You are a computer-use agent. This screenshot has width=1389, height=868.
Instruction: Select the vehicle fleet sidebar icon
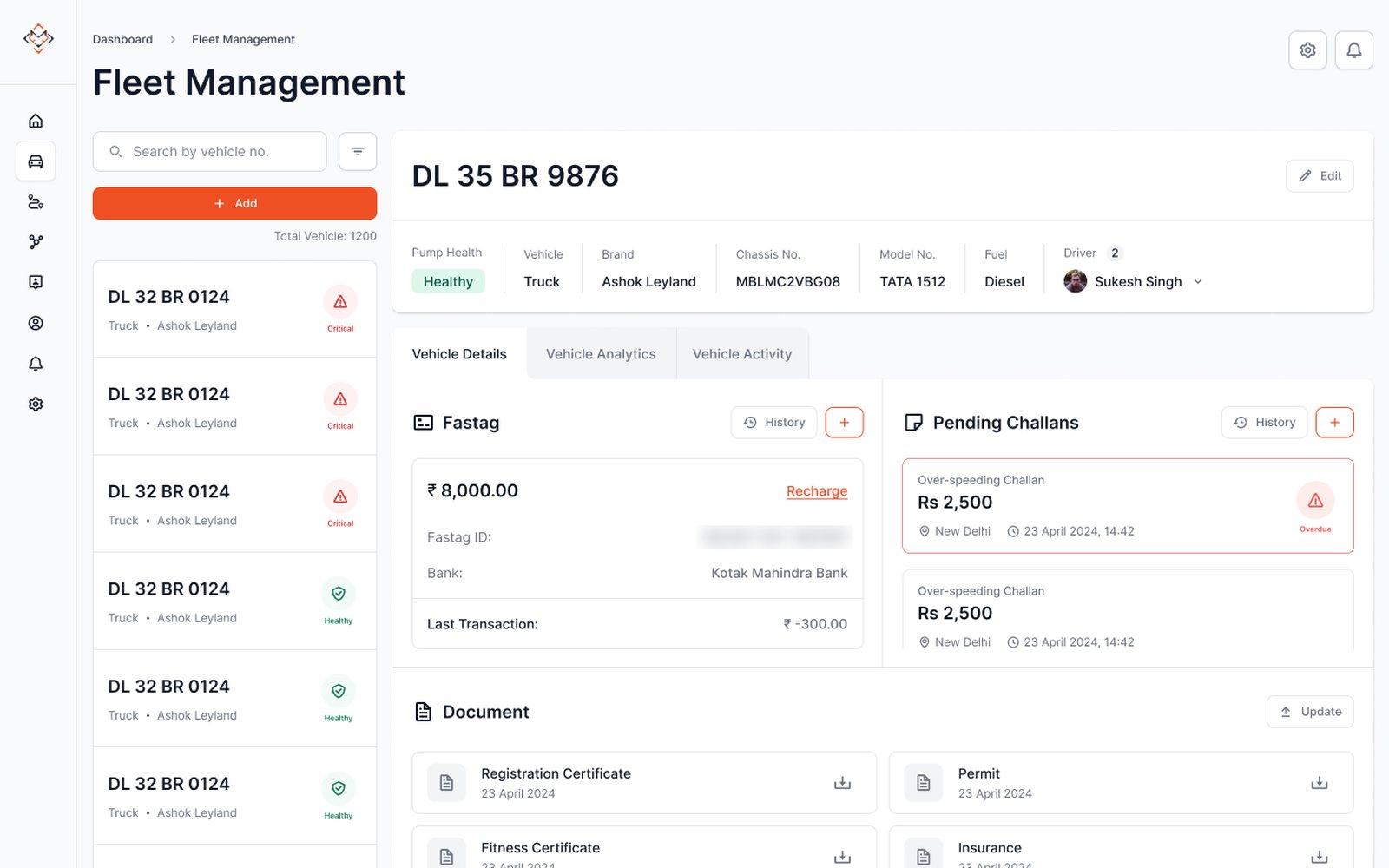(36, 161)
